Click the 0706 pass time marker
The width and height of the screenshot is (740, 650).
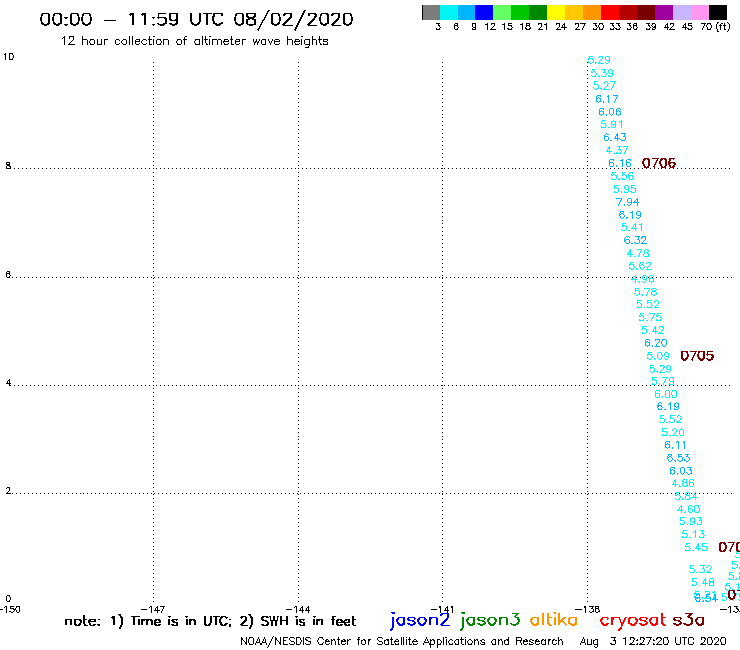click(x=659, y=163)
